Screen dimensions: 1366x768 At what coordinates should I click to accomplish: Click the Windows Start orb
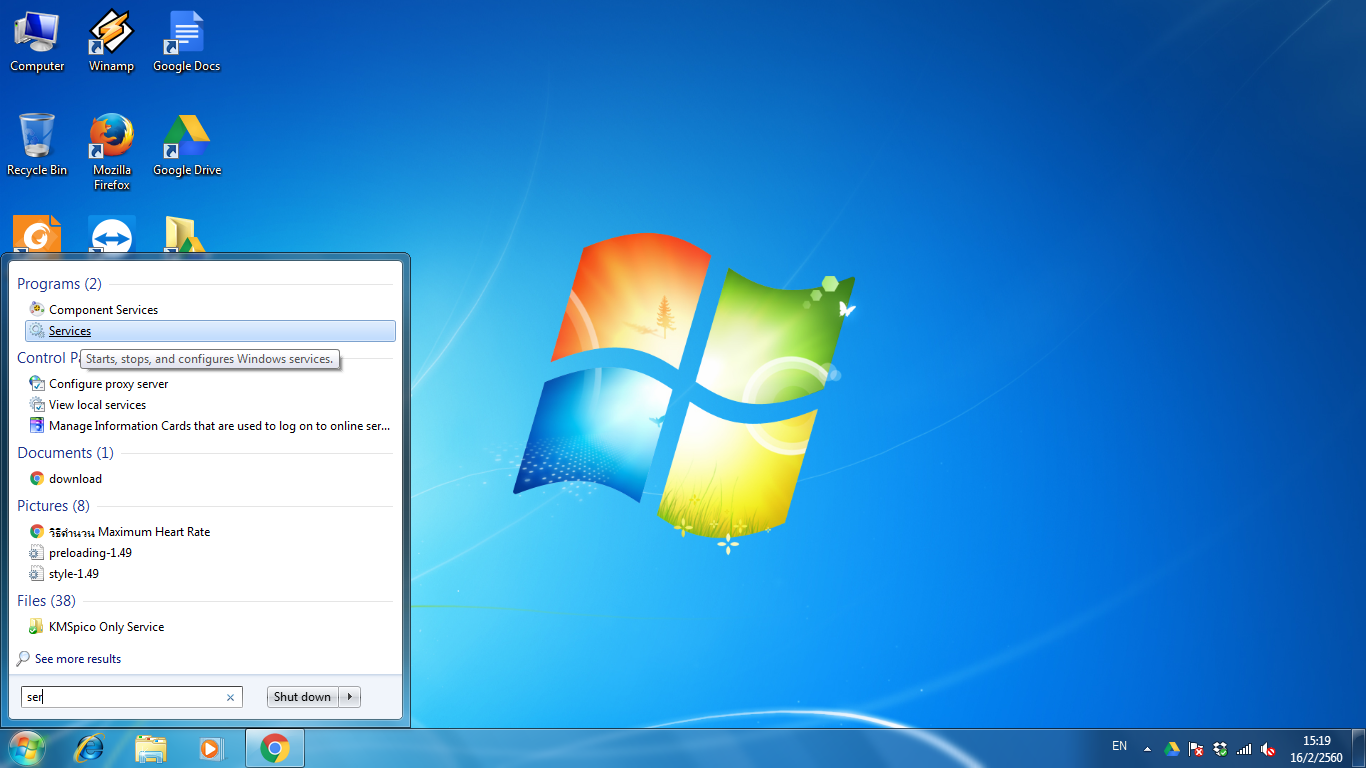coord(27,748)
